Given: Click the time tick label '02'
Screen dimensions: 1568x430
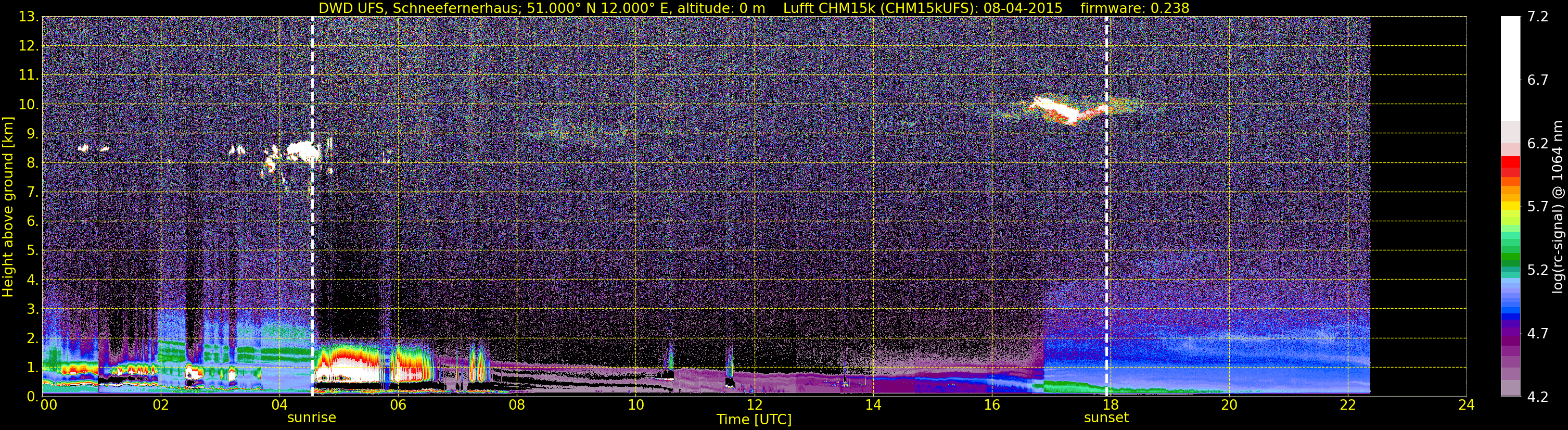Looking at the screenshot, I should coord(160,406).
